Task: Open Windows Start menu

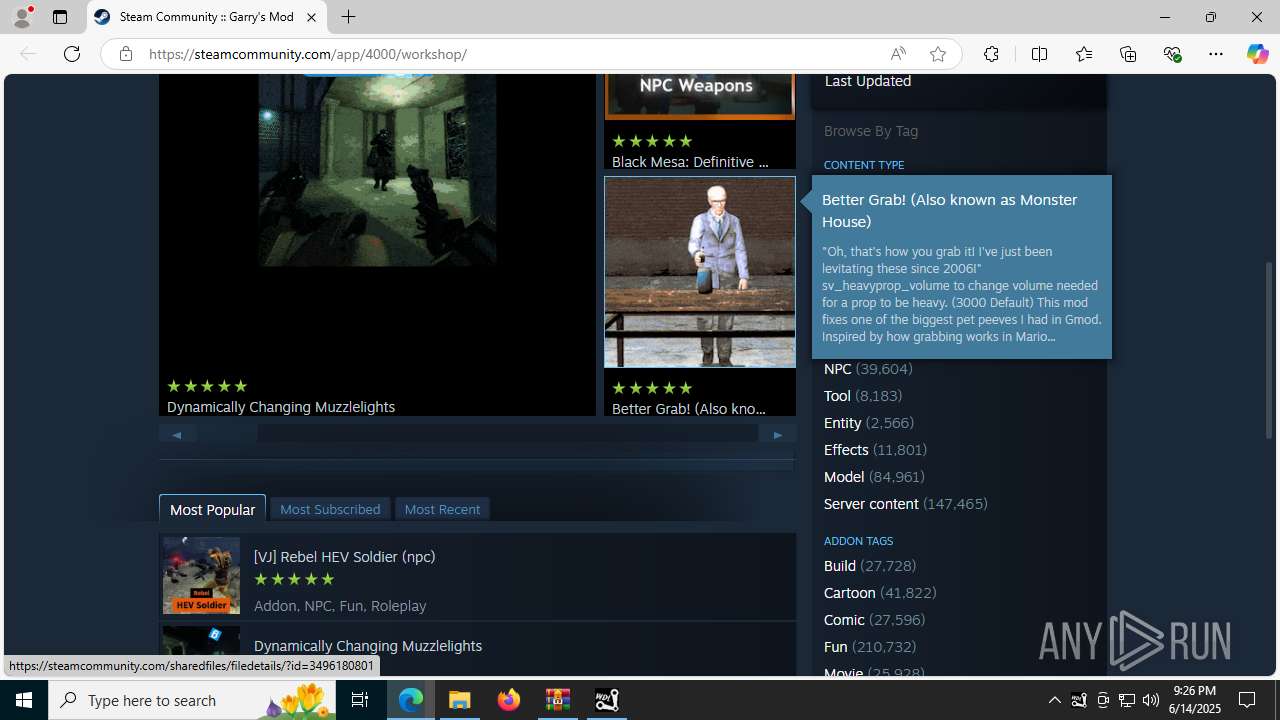Action: click(24, 700)
